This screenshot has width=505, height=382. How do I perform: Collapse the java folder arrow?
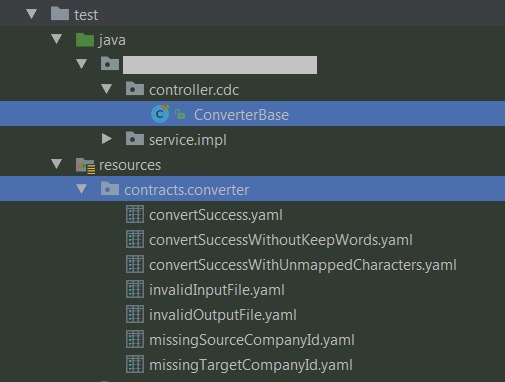(57, 39)
